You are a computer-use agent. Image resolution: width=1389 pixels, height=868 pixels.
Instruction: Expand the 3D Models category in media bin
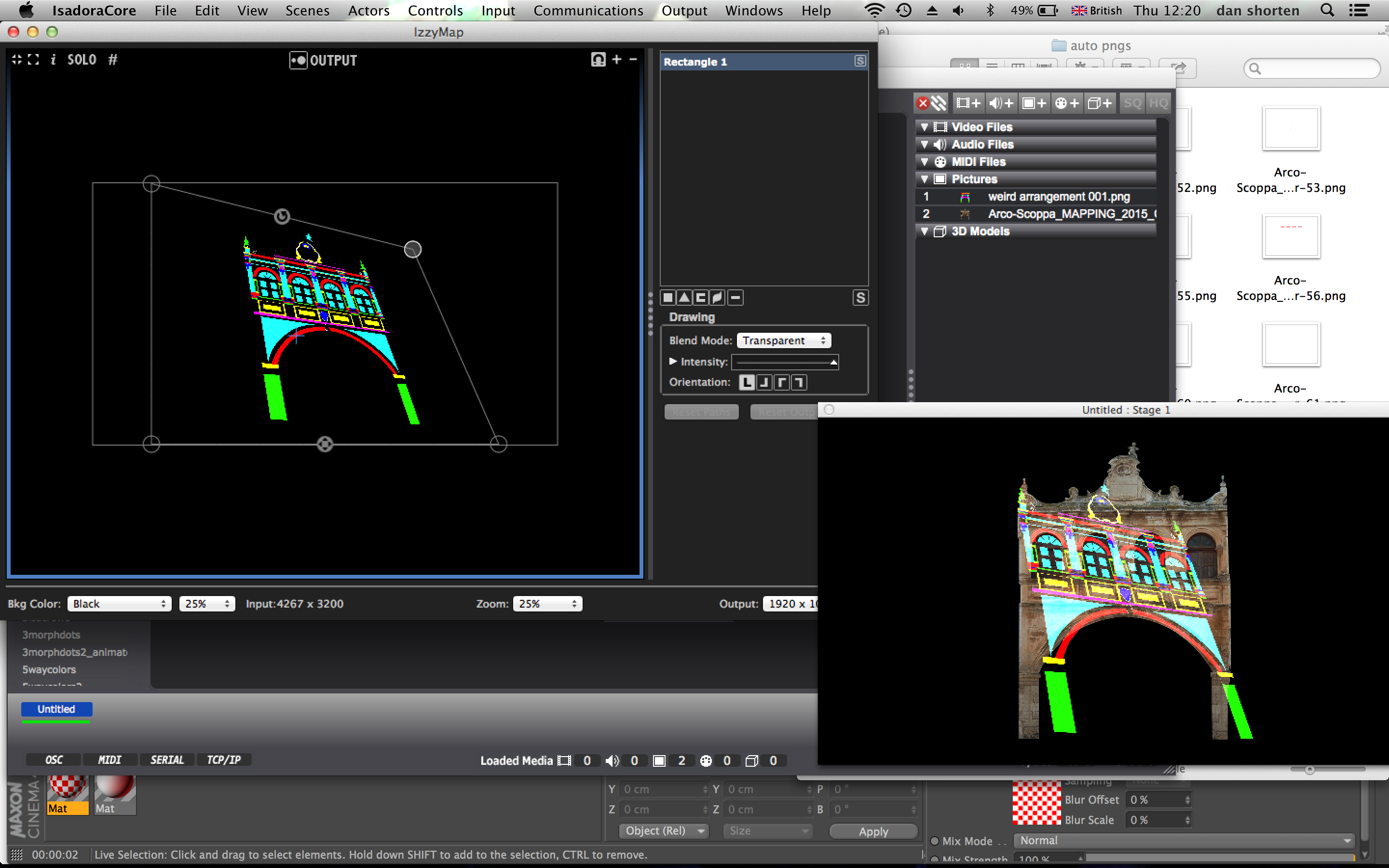922,231
